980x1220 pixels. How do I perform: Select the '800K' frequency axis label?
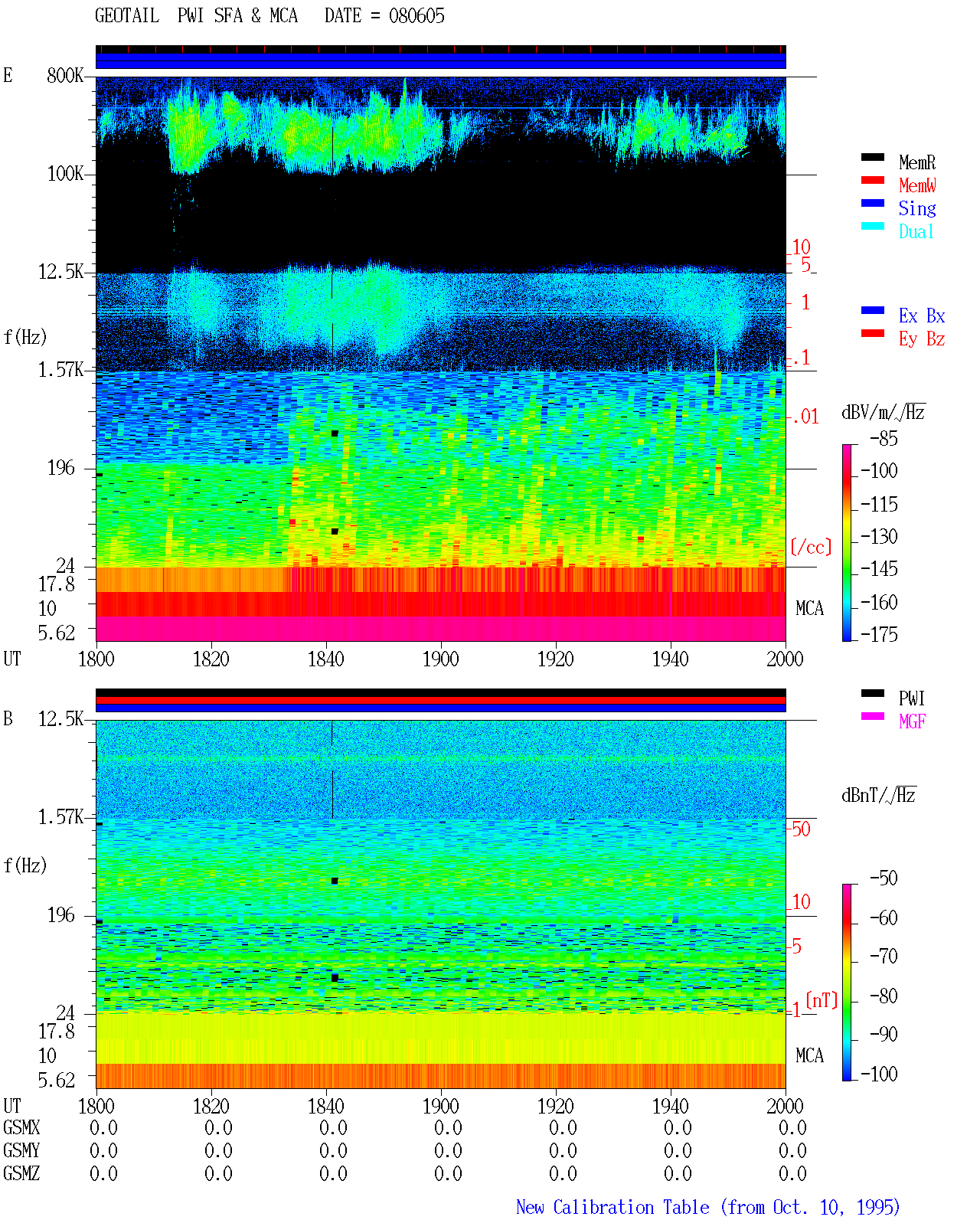(x=65, y=75)
